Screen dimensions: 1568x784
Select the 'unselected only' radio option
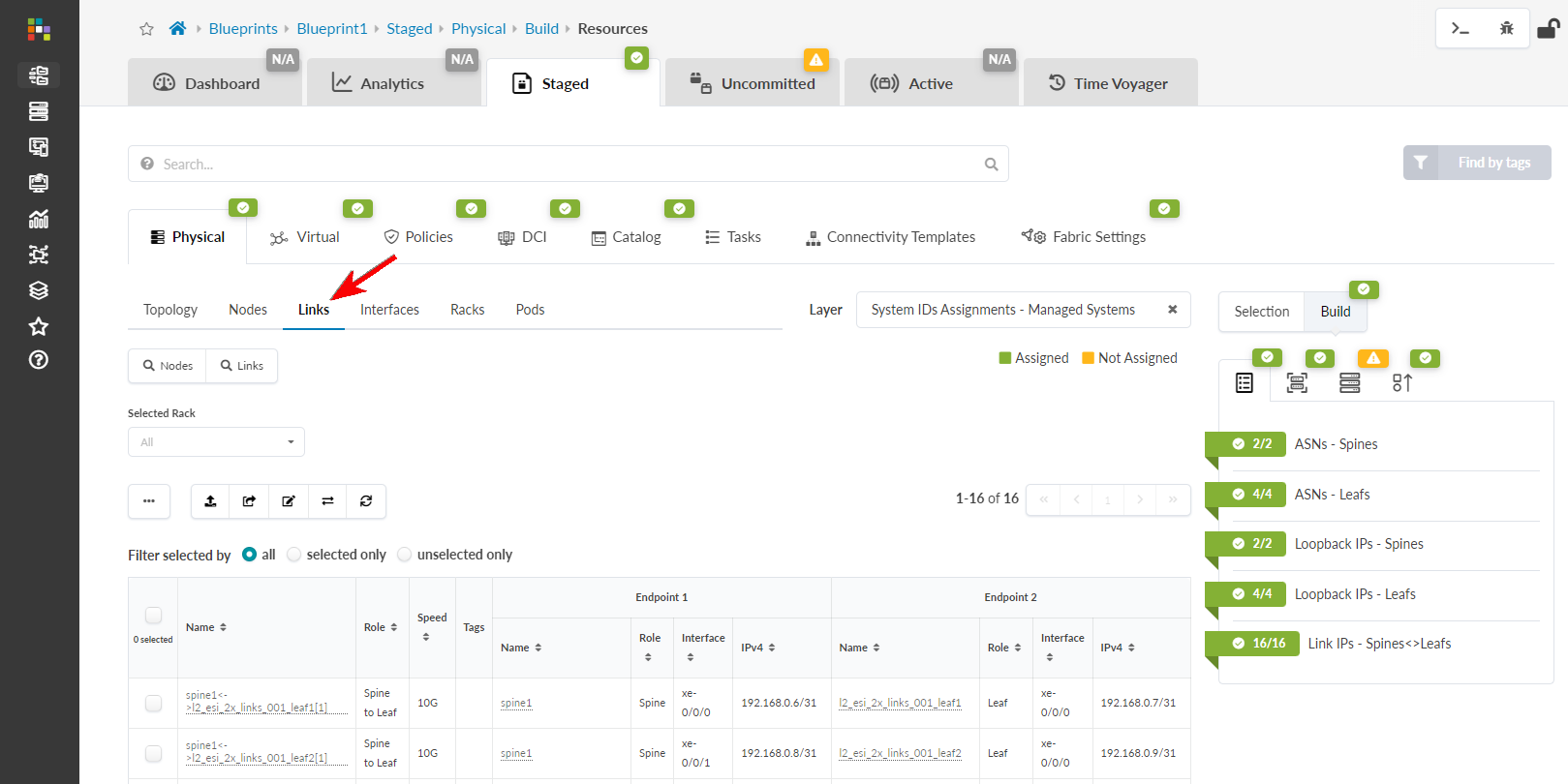pos(405,555)
